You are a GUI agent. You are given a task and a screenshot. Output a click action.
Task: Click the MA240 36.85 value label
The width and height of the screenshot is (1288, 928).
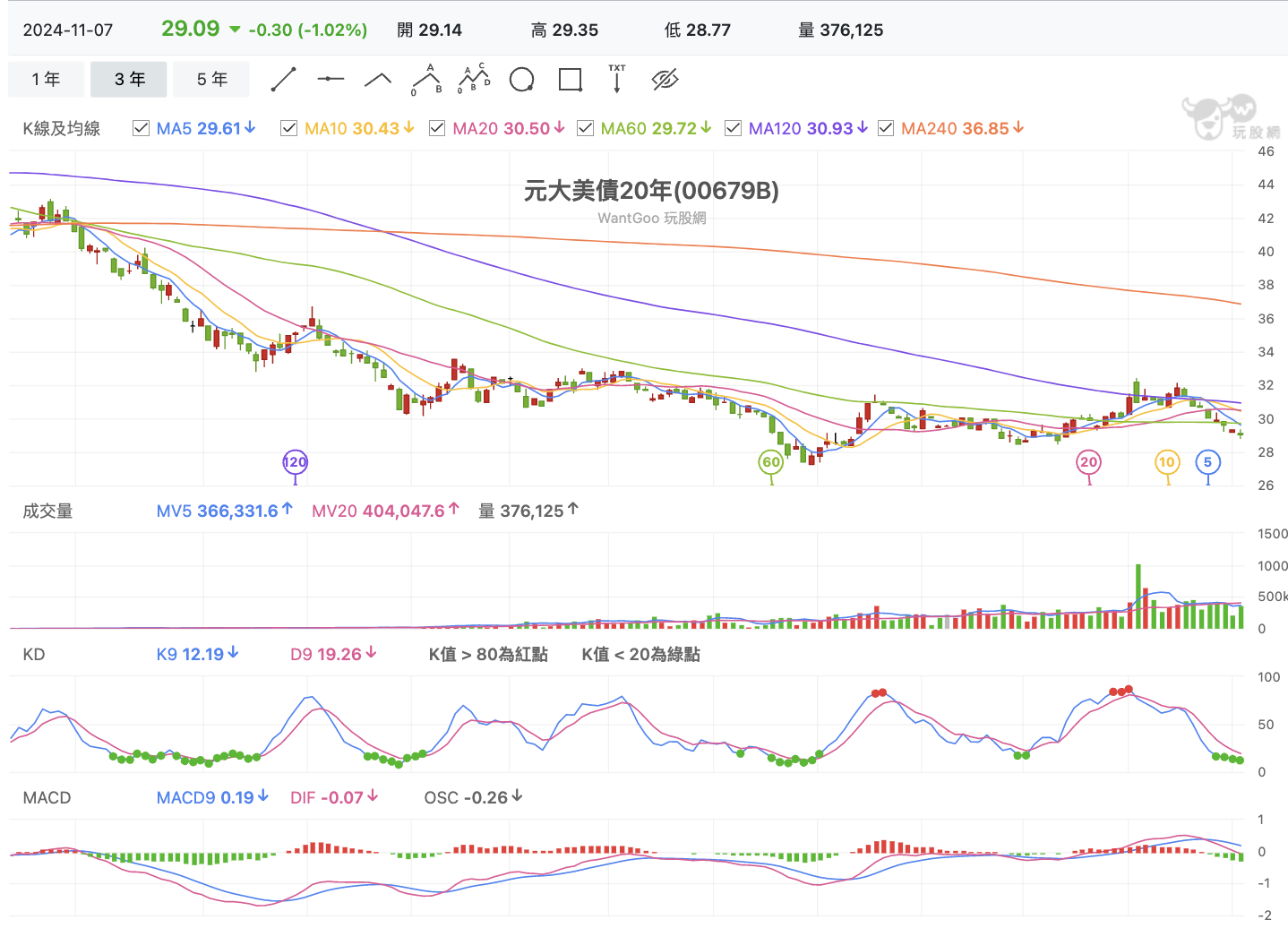[x=962, y=128]
